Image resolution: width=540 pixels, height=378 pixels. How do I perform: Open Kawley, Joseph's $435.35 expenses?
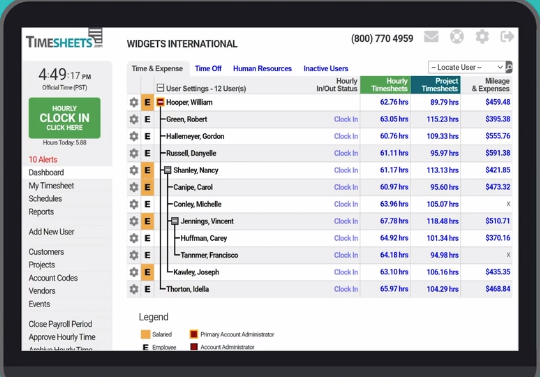tap(498, 272)
